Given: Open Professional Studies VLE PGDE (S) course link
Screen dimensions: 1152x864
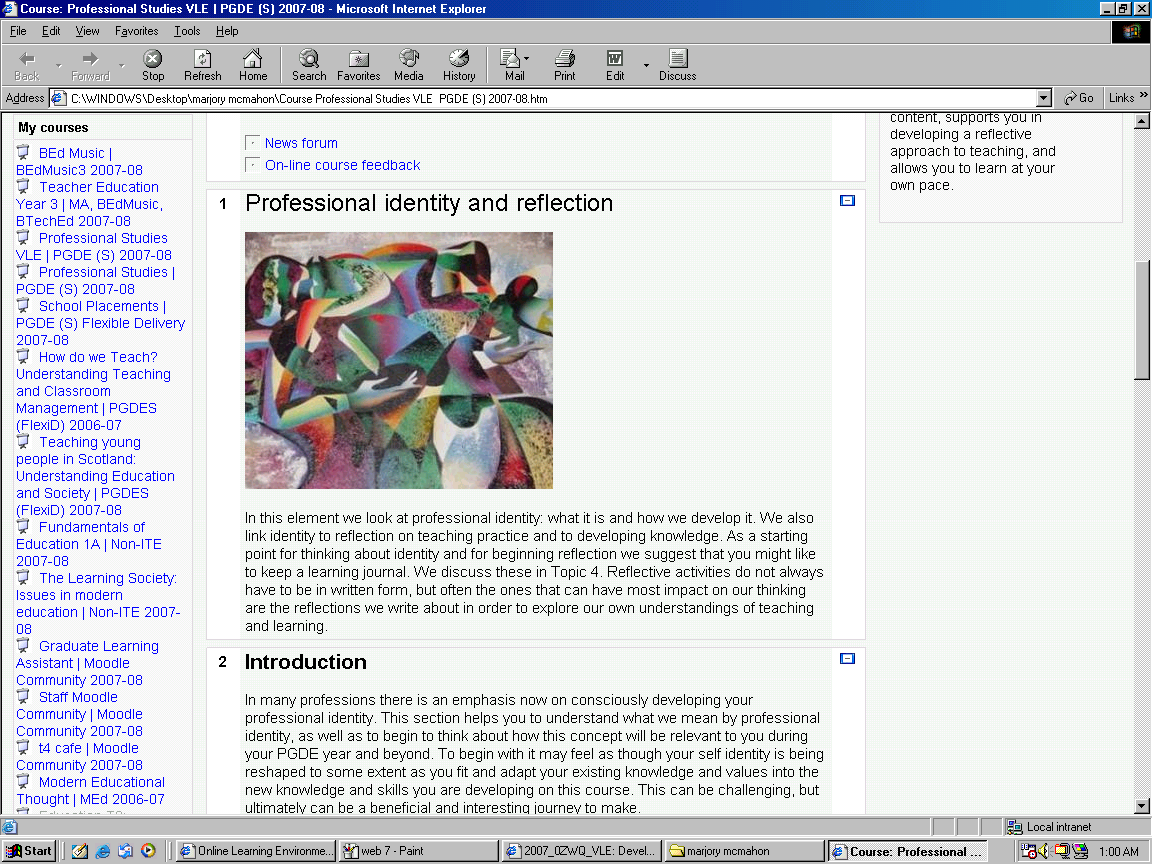Looking at the screenshot, I should [x=94, y=247].
